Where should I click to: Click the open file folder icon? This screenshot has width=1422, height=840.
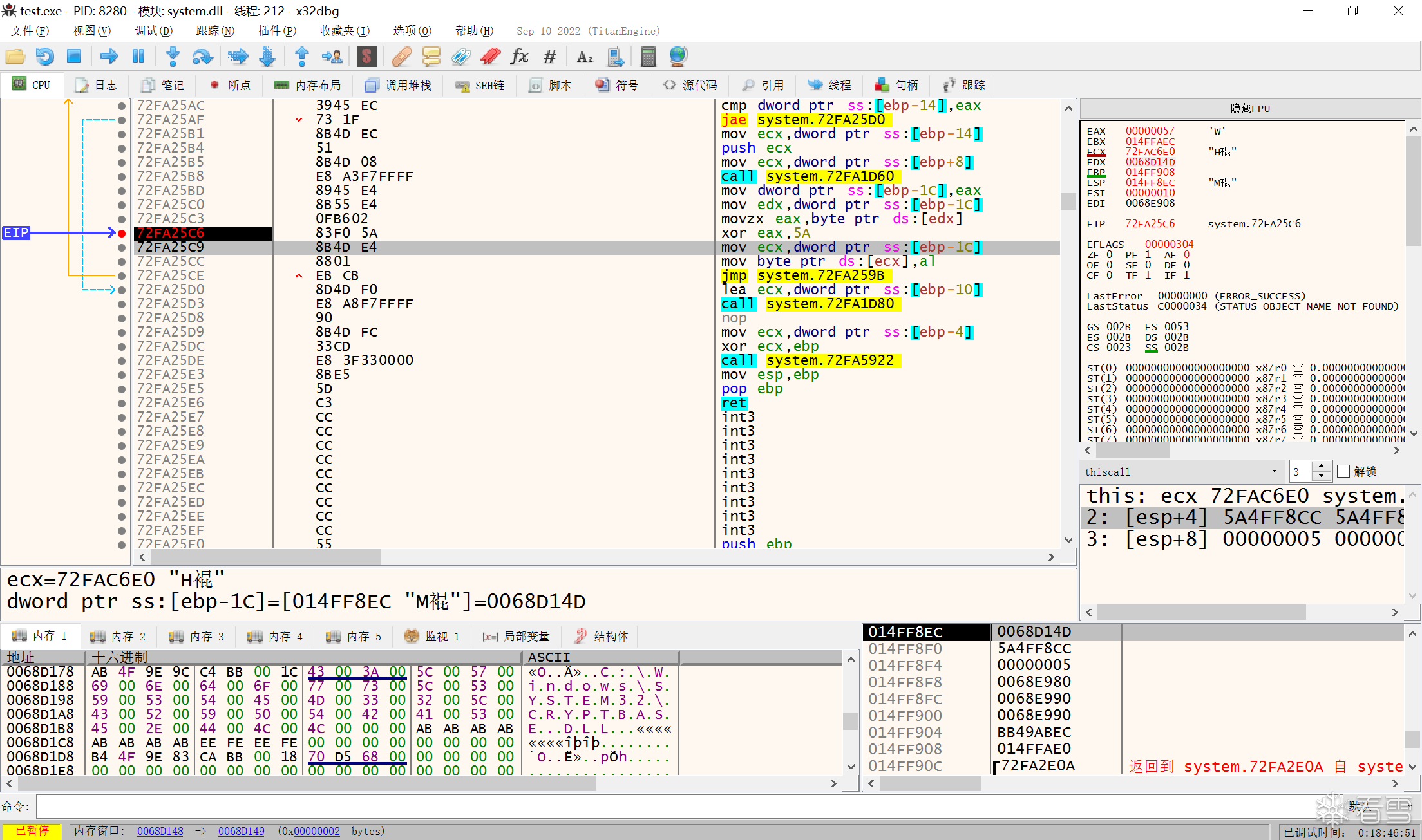(x=15, y=57)
